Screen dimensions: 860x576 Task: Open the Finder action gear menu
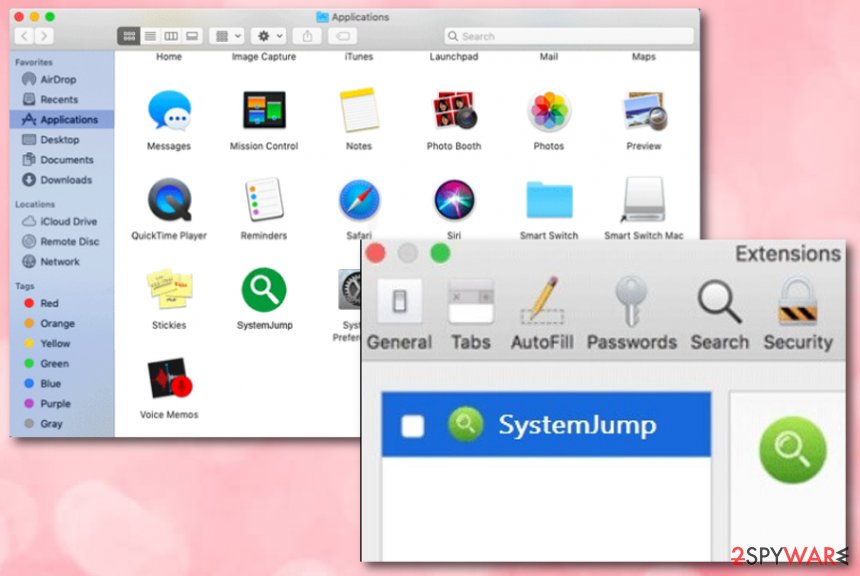pos(269,36)
